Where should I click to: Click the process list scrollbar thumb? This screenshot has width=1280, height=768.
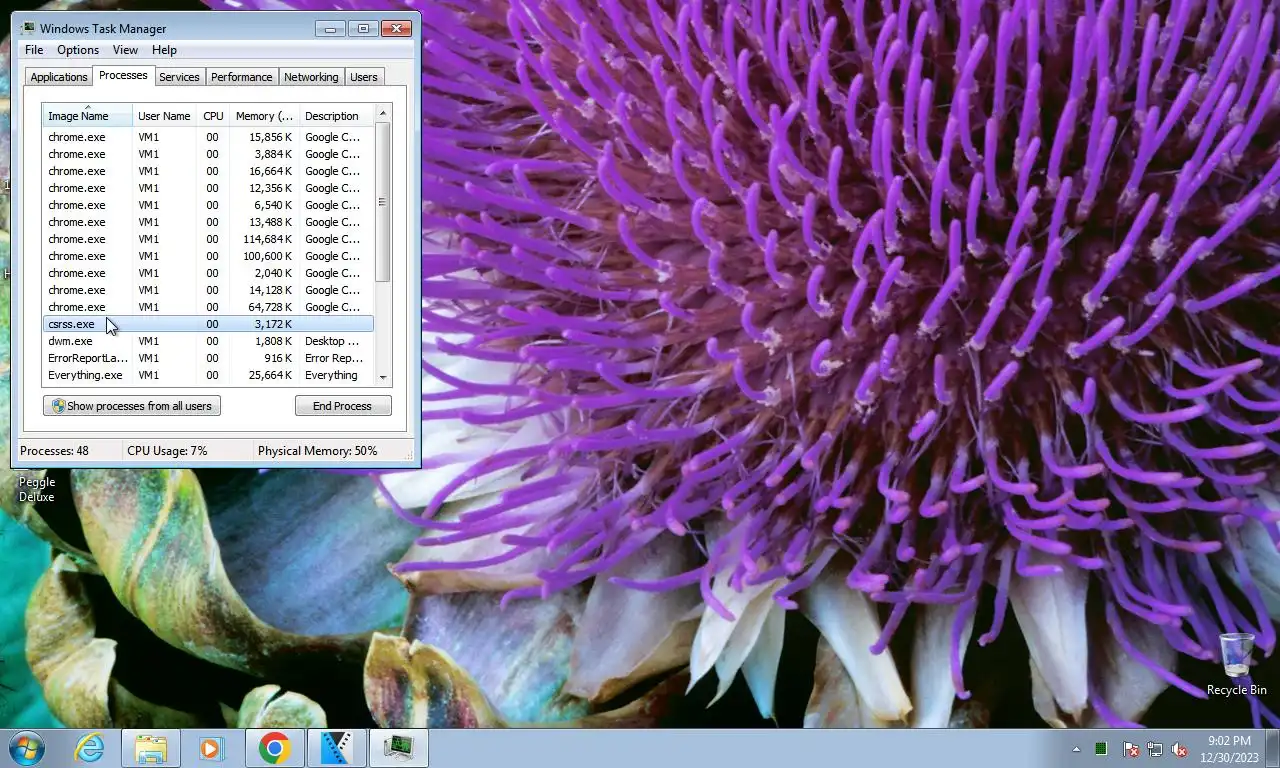point(382,202)
